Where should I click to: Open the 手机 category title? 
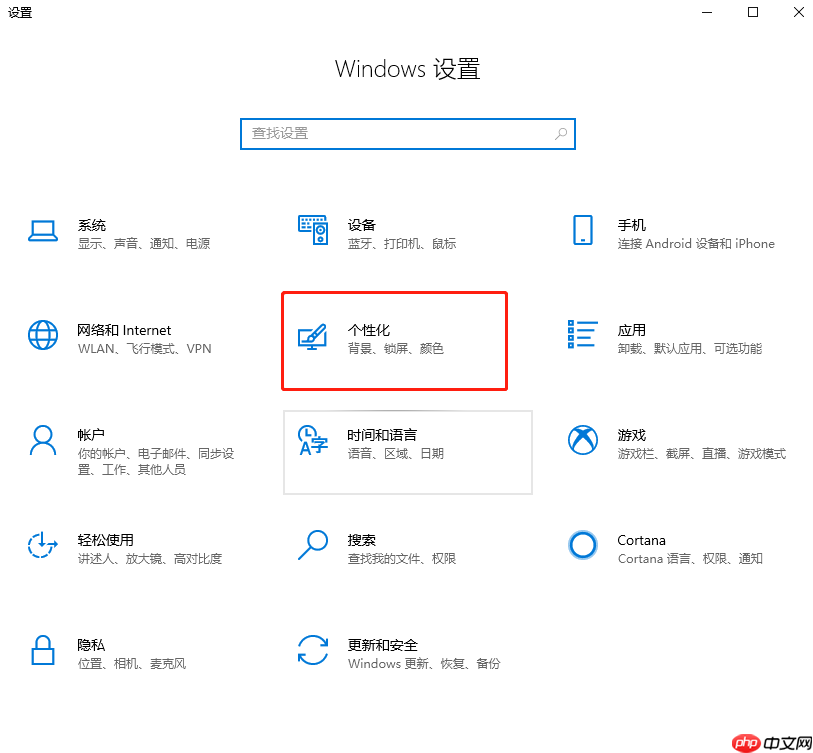(x=632, y=225)
